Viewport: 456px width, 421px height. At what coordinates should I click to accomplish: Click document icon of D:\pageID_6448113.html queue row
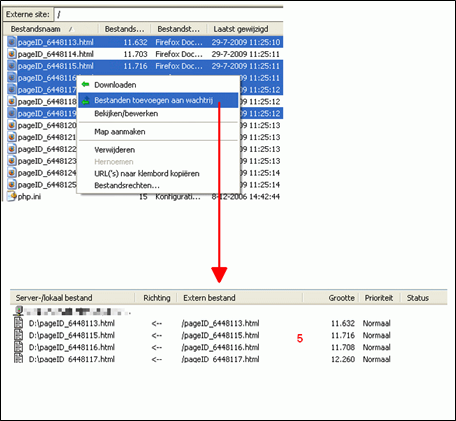tap(19, 323)
